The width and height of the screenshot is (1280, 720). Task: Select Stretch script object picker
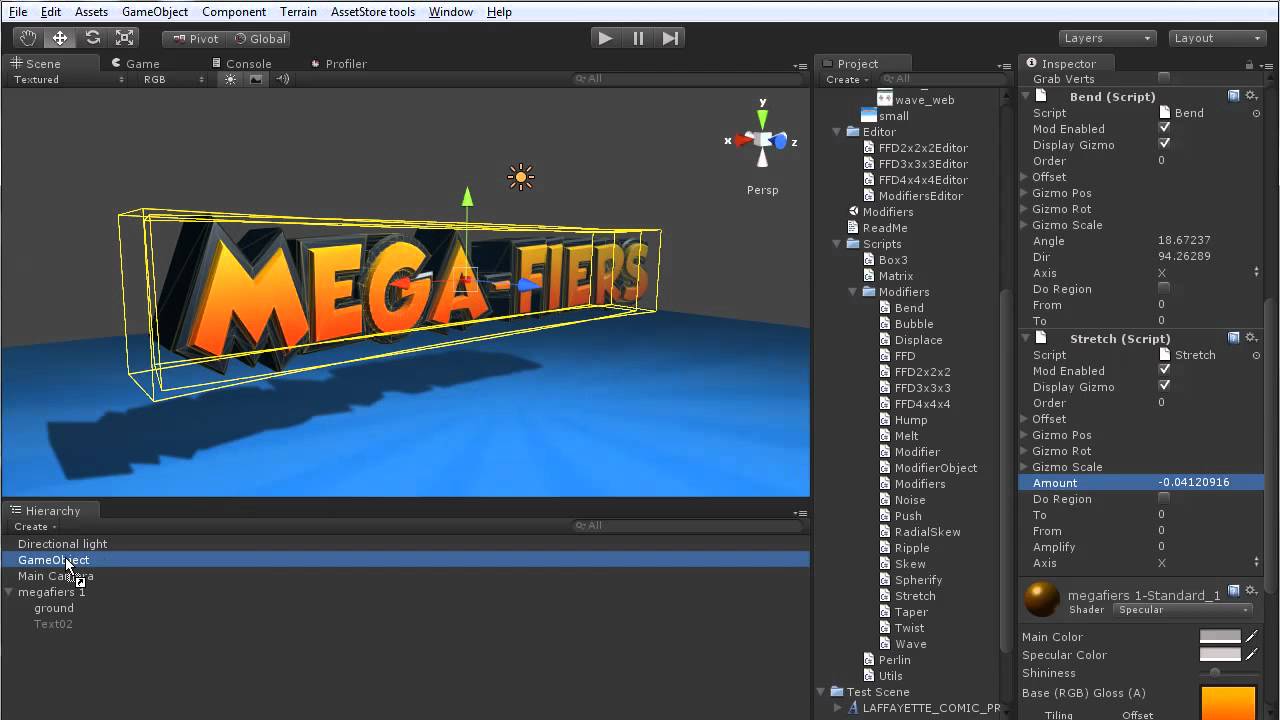click(1256, 355)
